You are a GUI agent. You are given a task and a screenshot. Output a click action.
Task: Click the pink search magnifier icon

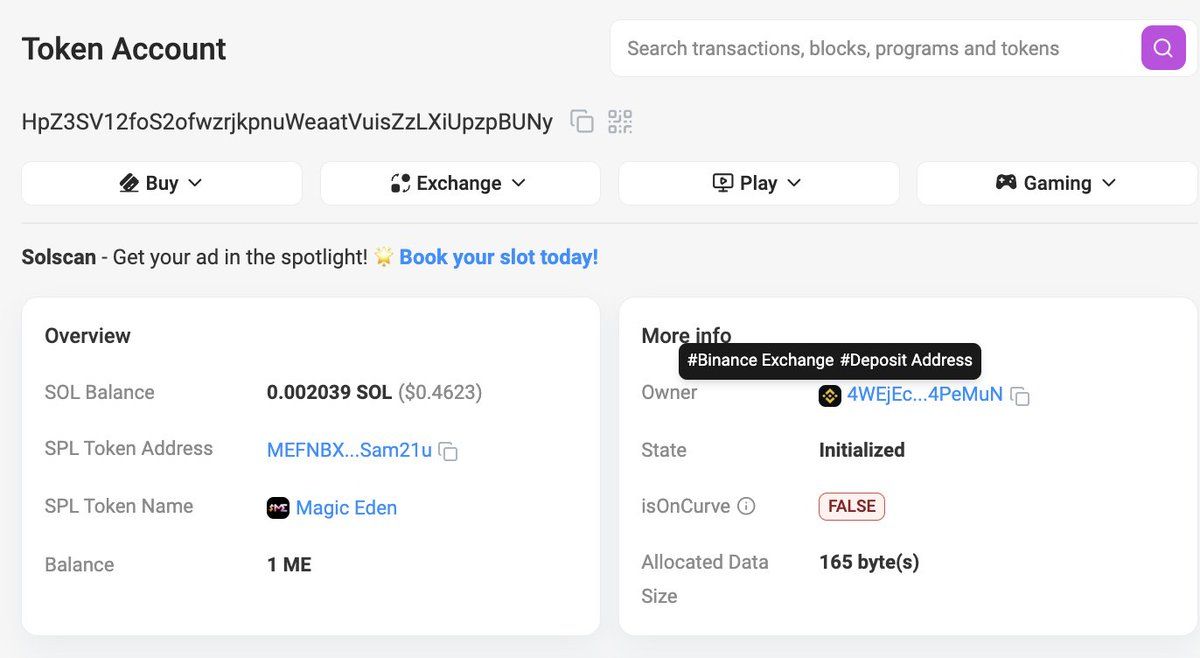click(x=1162, y=47)
